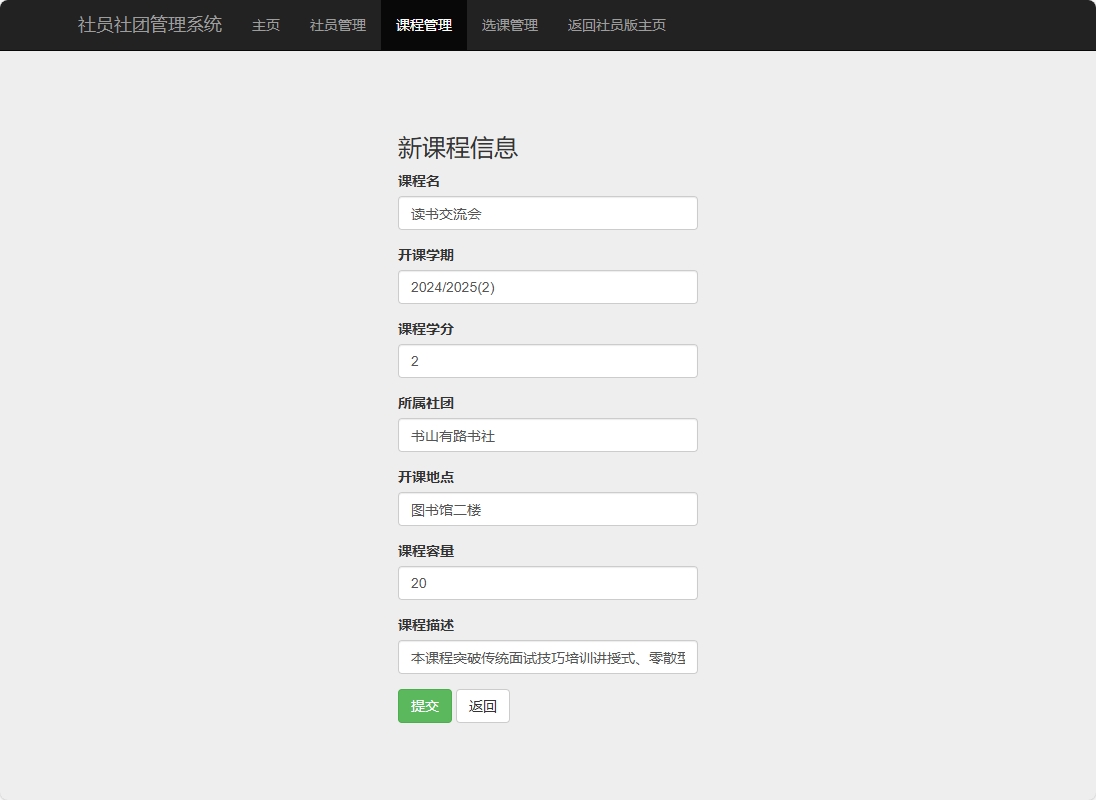Focus the 所属社团 field showing 书山有路书社
The image size is (1096, 800).
[x=547, y=435]
